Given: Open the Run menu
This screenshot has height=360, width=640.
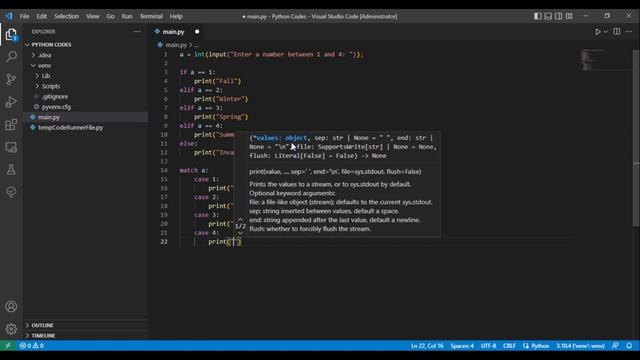Looking at the screenshot, I should point(127,16).
